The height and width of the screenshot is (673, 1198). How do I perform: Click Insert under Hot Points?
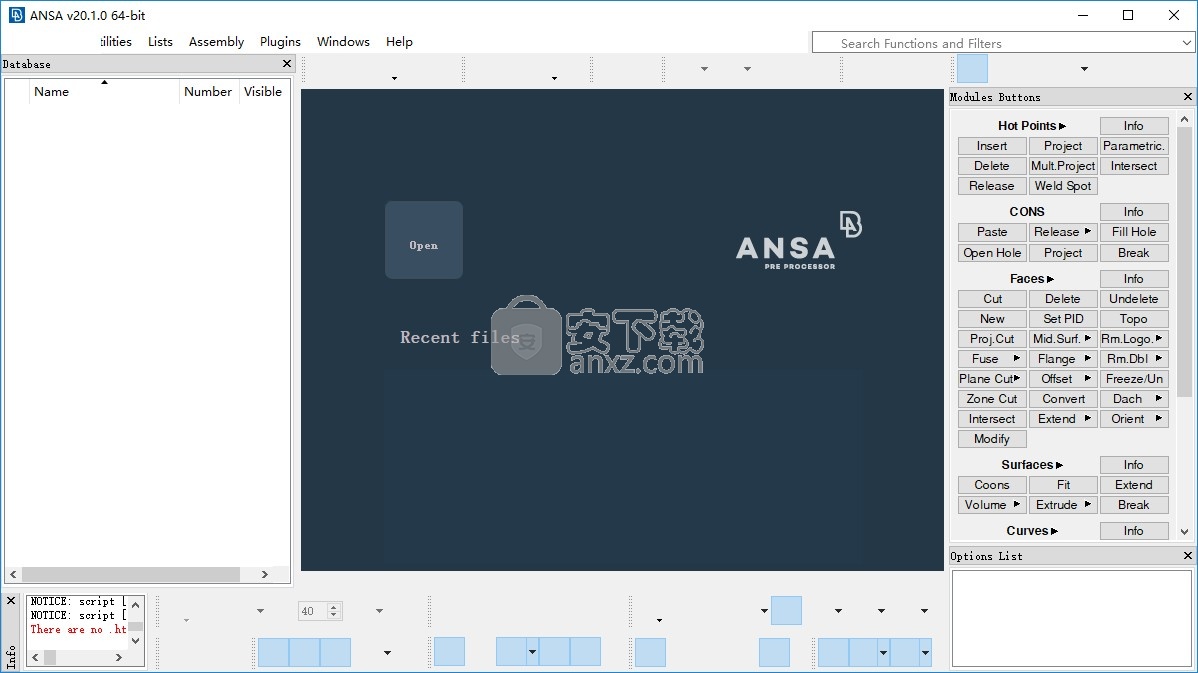(x=992, y=146)
